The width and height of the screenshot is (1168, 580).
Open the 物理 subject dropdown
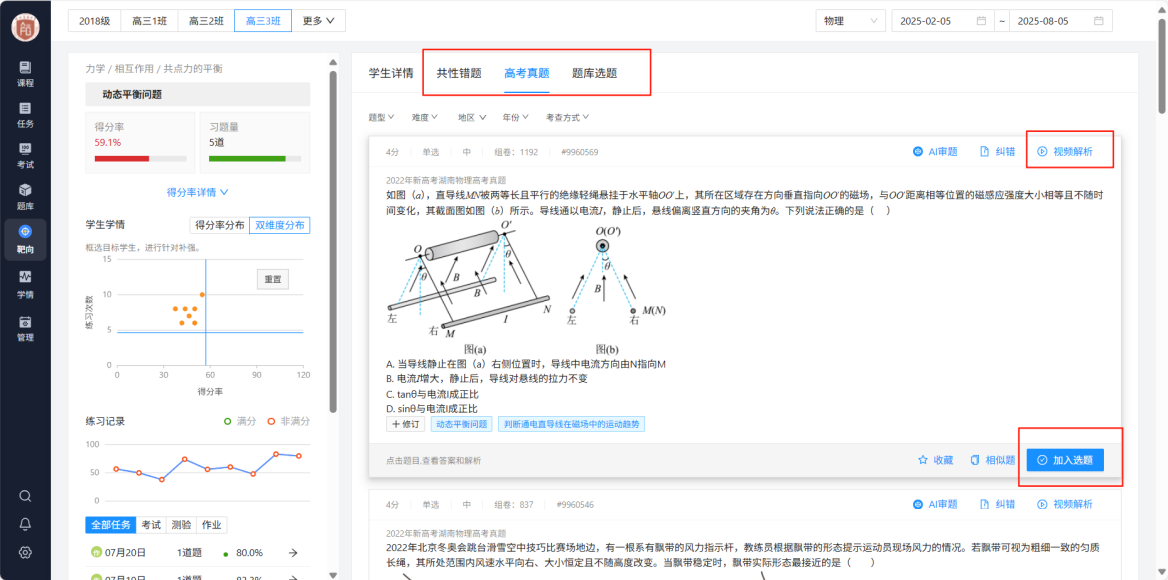point(851,21)
